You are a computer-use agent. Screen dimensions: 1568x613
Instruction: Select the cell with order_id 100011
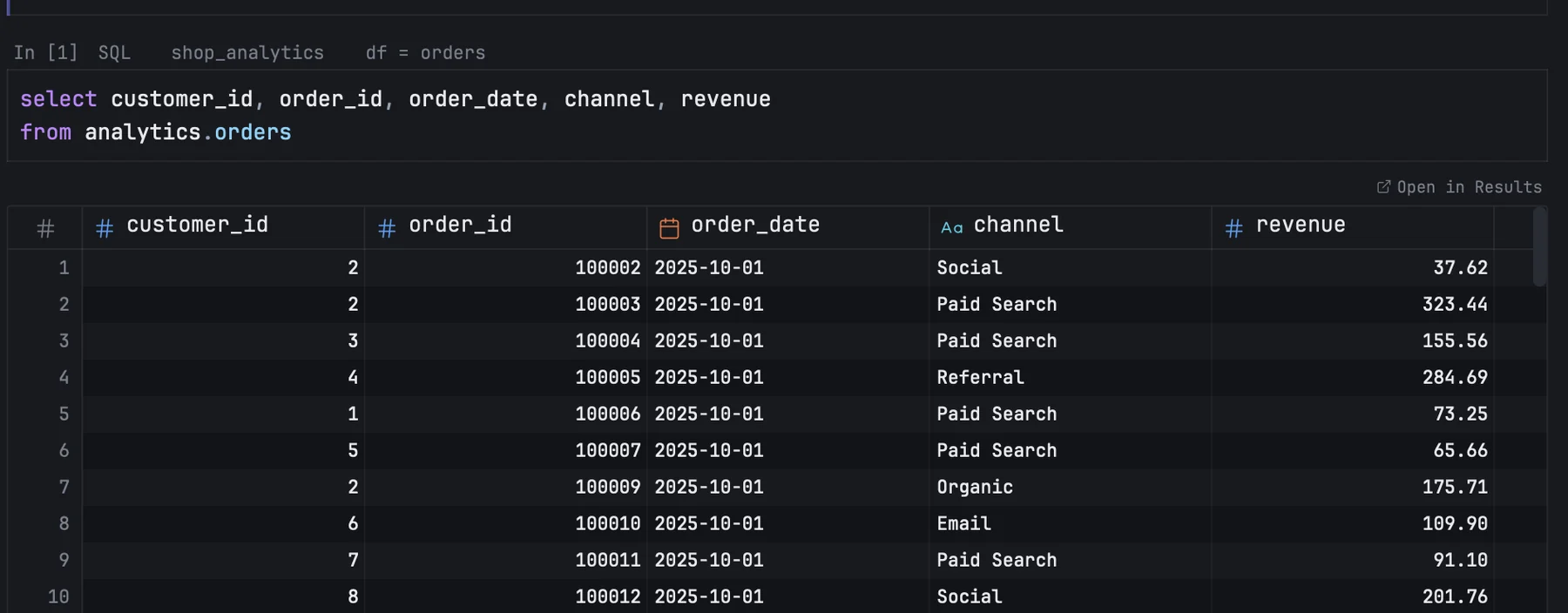[x=505, y=560]
